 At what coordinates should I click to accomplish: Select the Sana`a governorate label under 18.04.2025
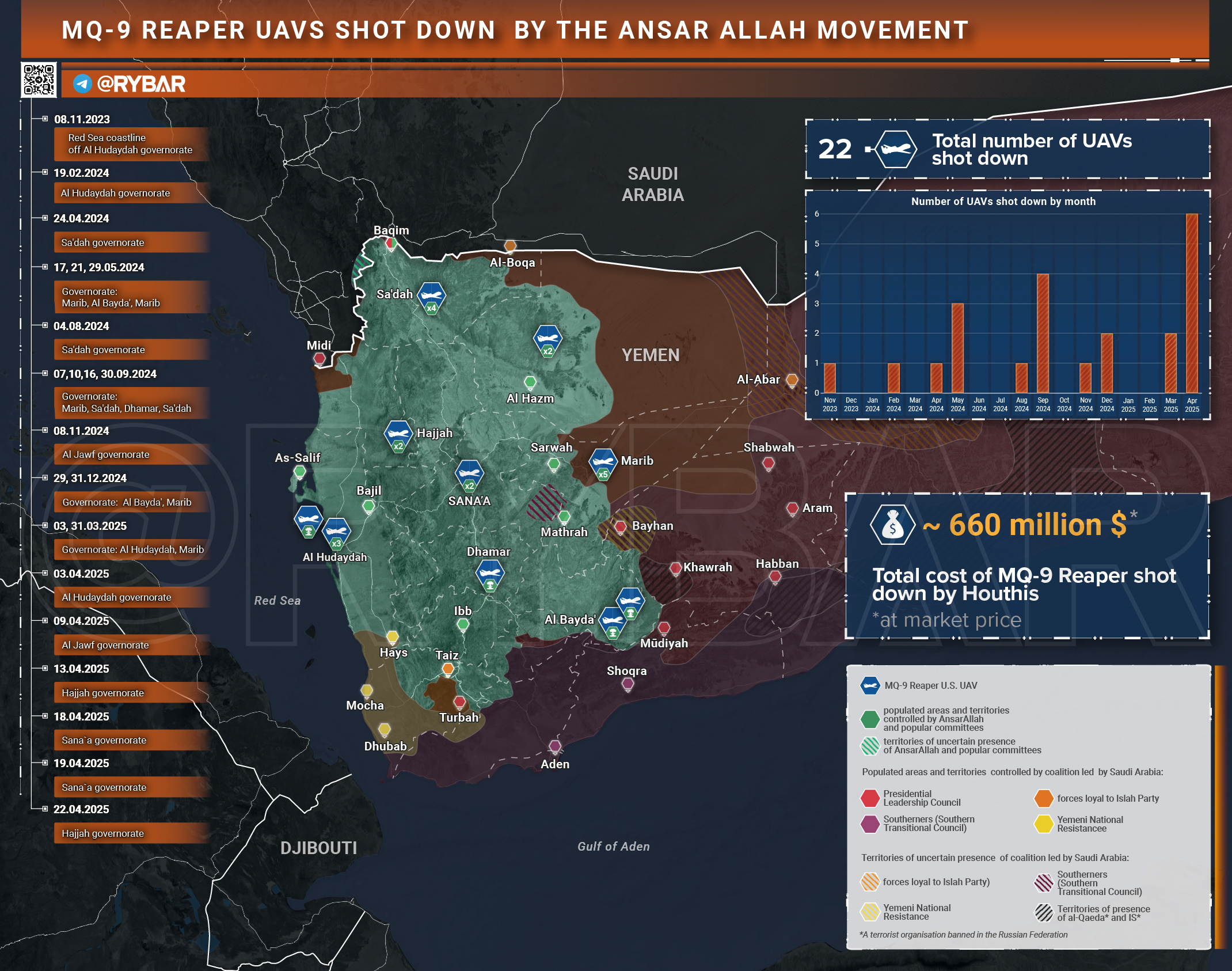pyautogui.click(x=104, y=740)
